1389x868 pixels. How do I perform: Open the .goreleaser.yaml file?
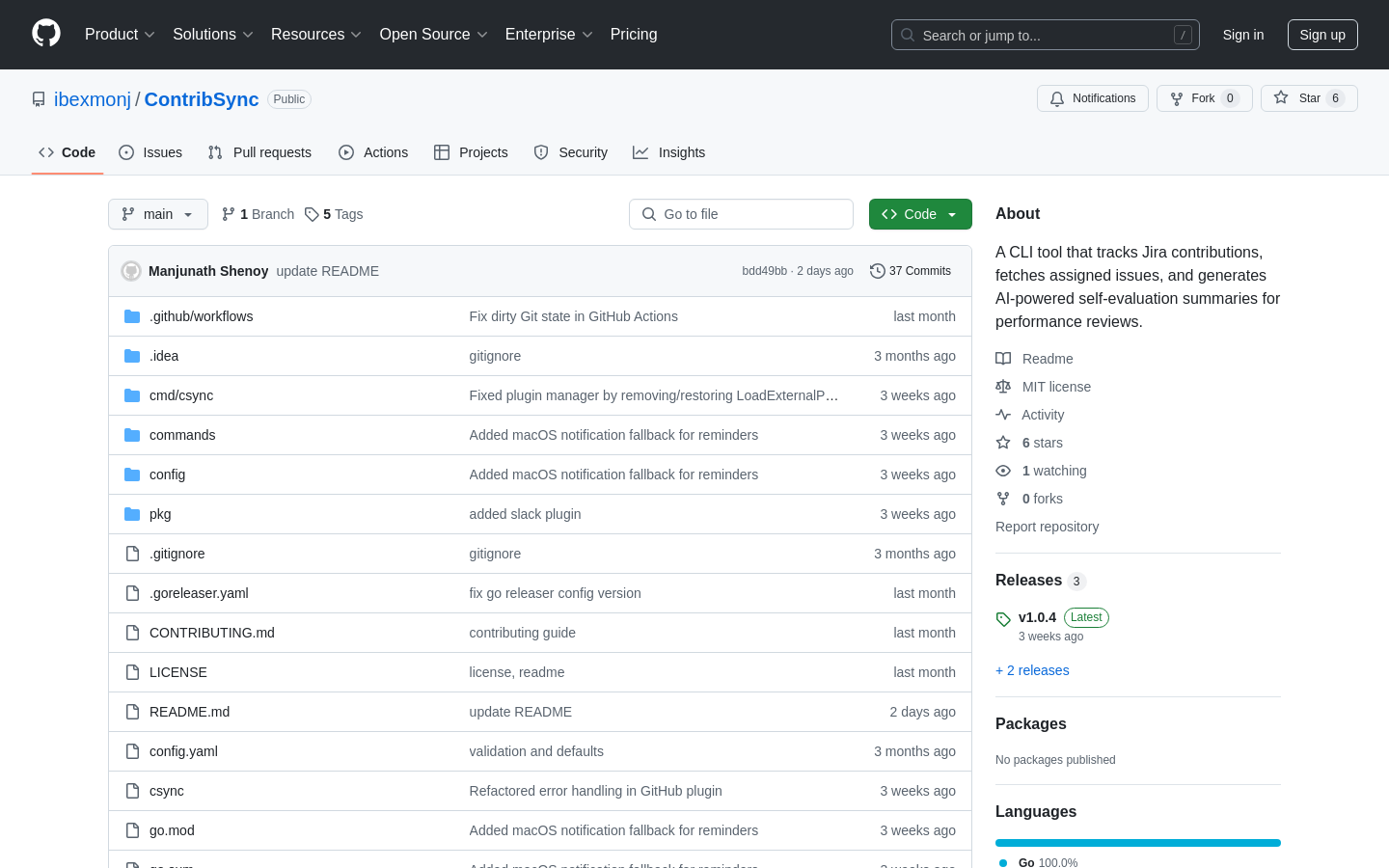[199, 593]
